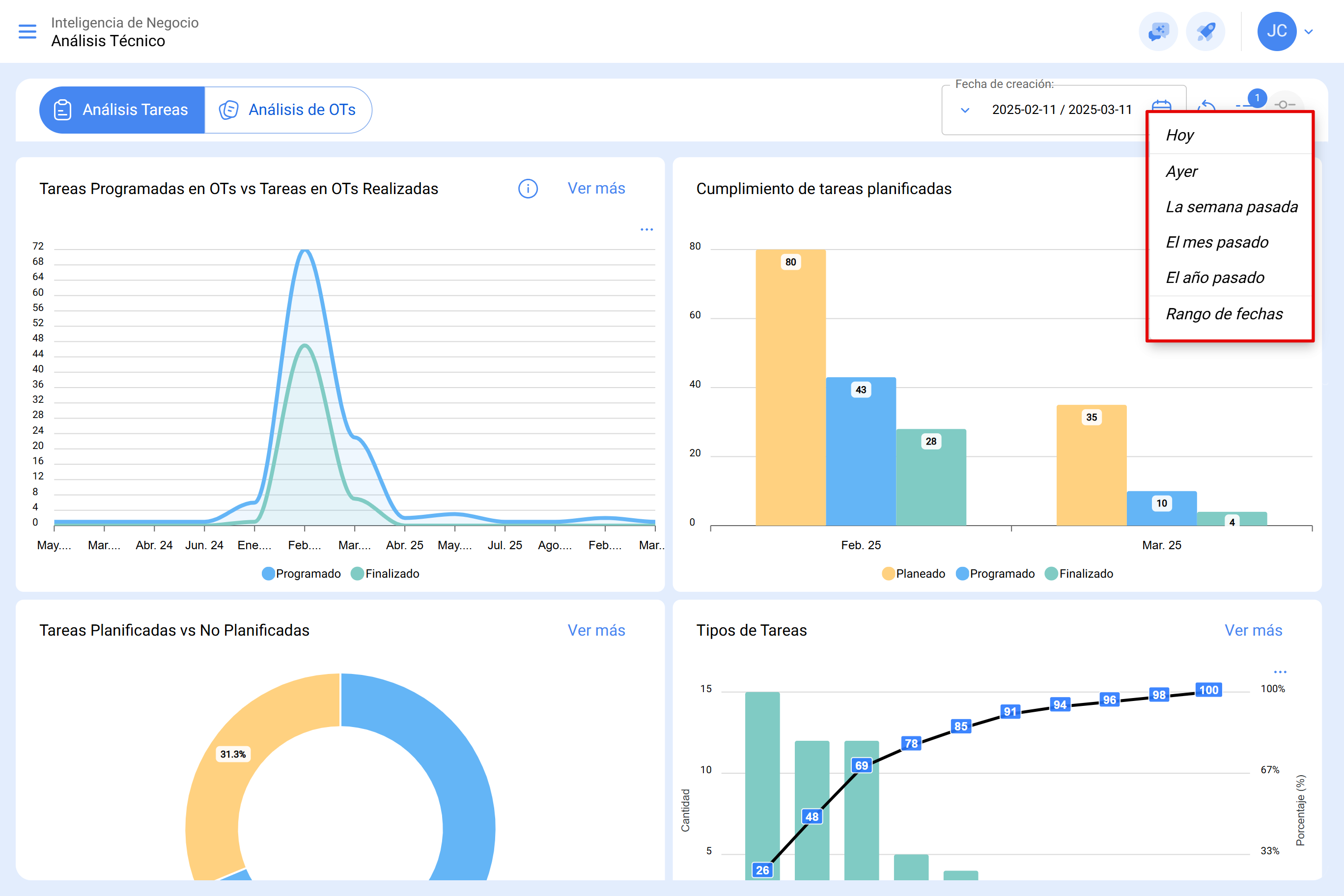
Task: Open three-dot menu of Tipos de Tareas chart
Action: 1280,672
